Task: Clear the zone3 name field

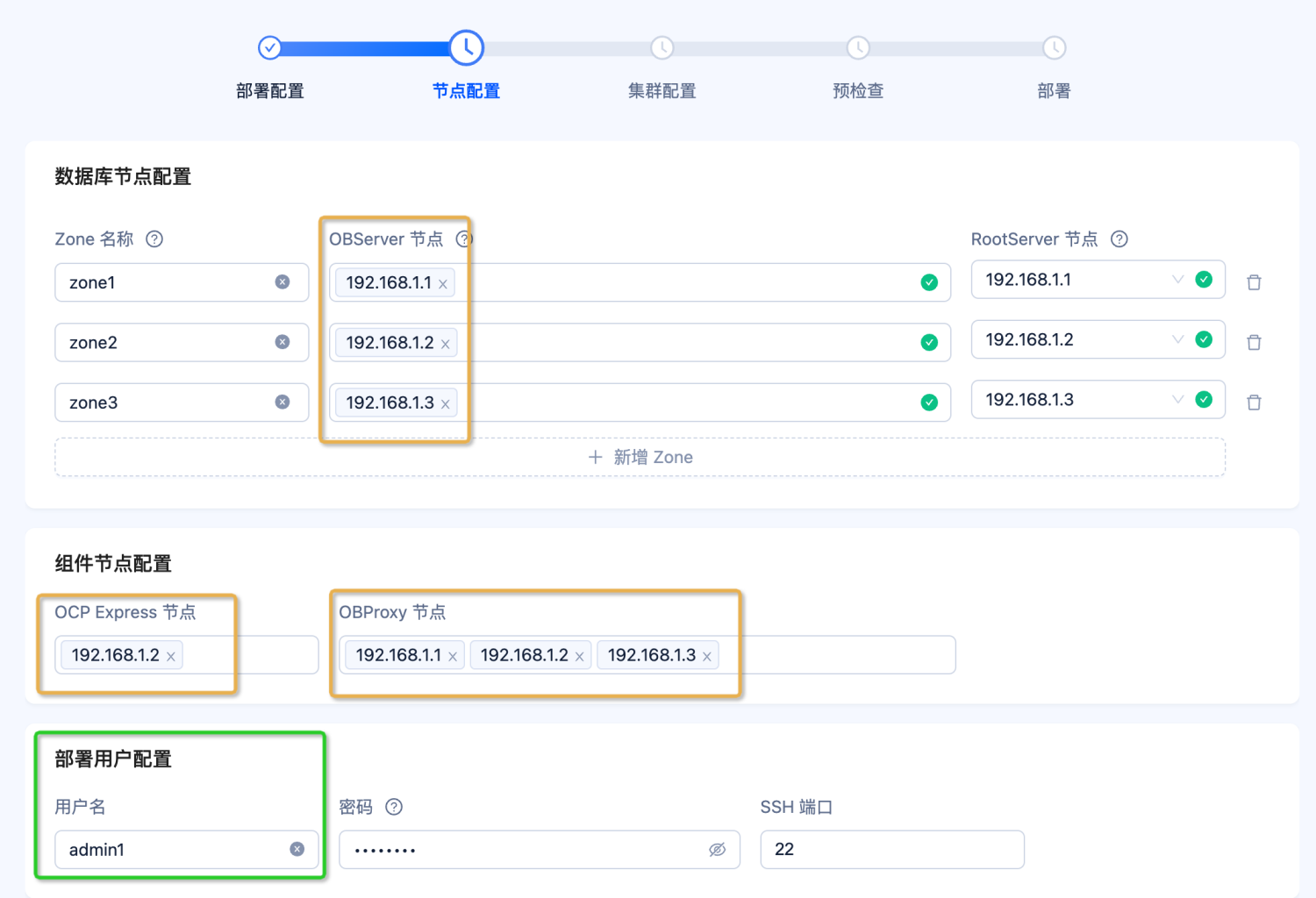Action: coord(283,402)
